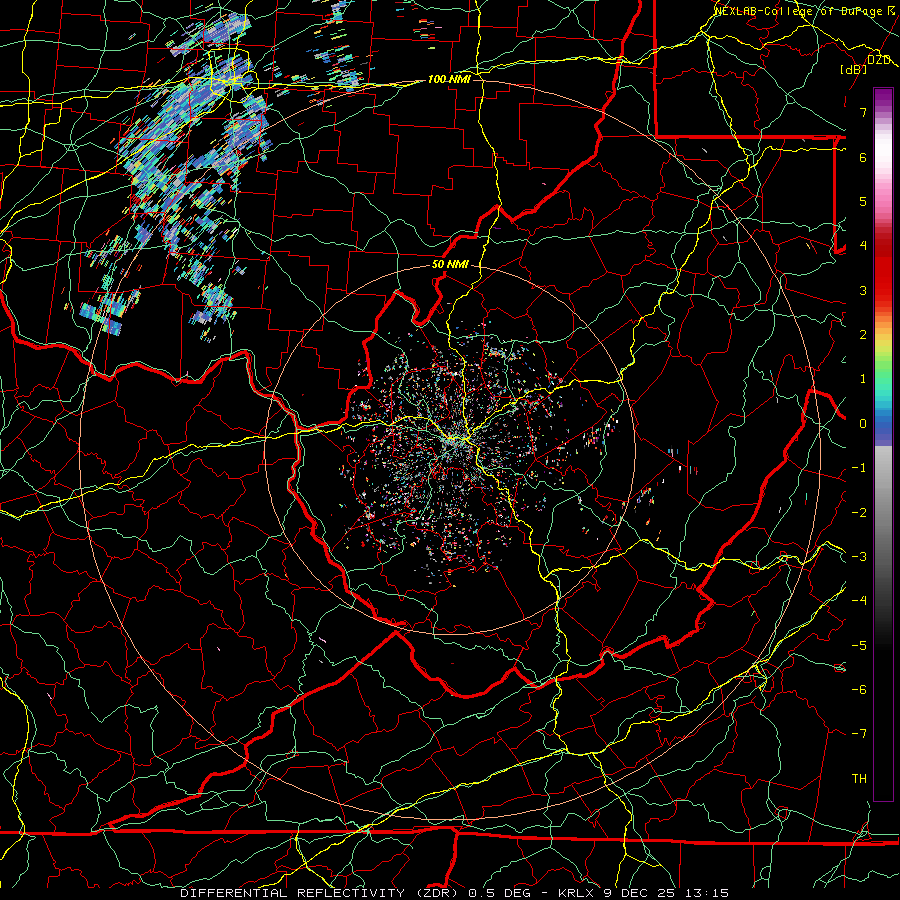900x900 pixels.
Task: Click the radar site center where roads converge
Action: tap(455, 438)
